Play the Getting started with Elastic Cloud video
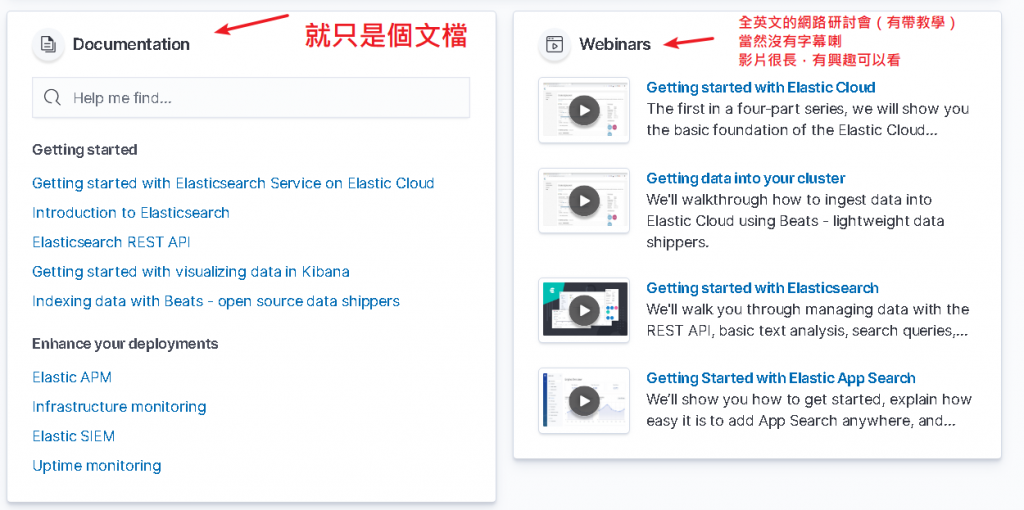The height and width of the screenshot is (510, 1024). 584,110
